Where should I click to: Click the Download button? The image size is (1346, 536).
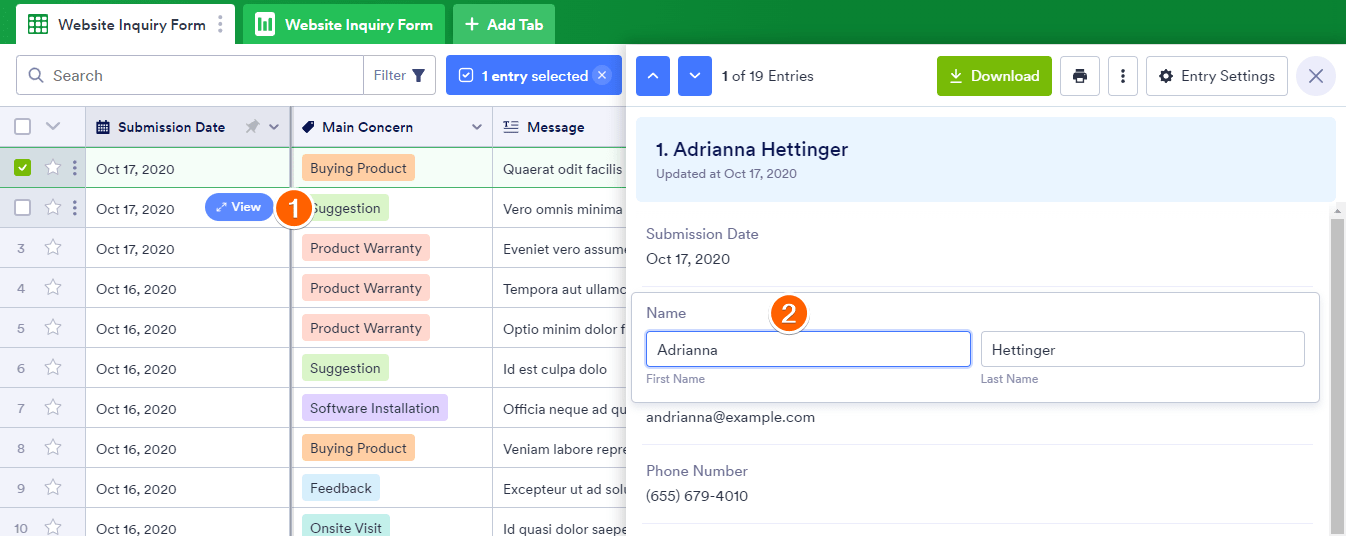pos(994,76)
